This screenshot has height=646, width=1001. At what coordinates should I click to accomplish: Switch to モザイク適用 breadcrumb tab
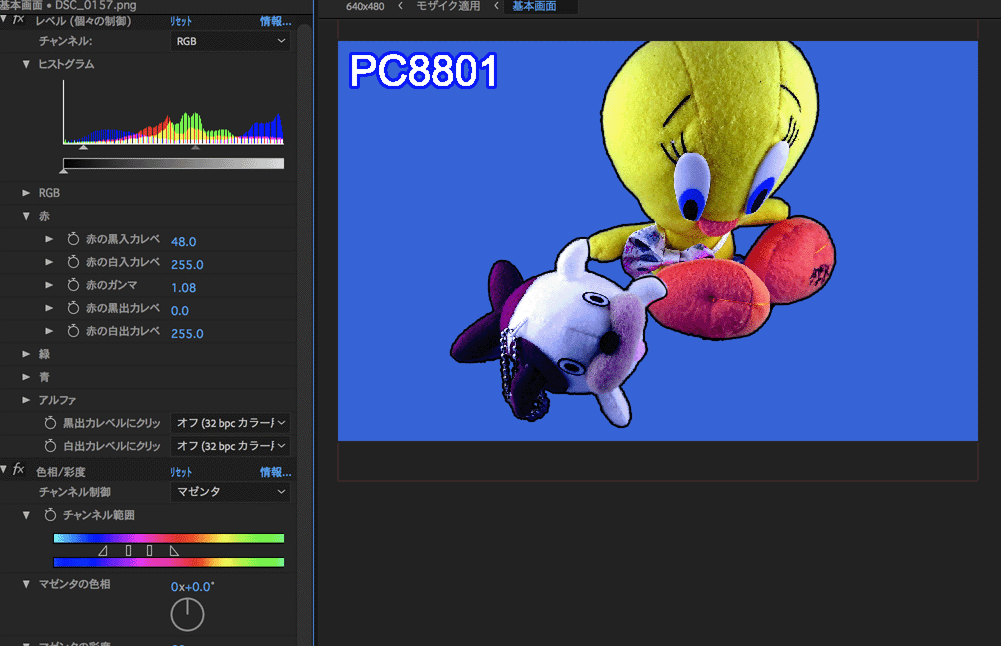coord(448,6)
